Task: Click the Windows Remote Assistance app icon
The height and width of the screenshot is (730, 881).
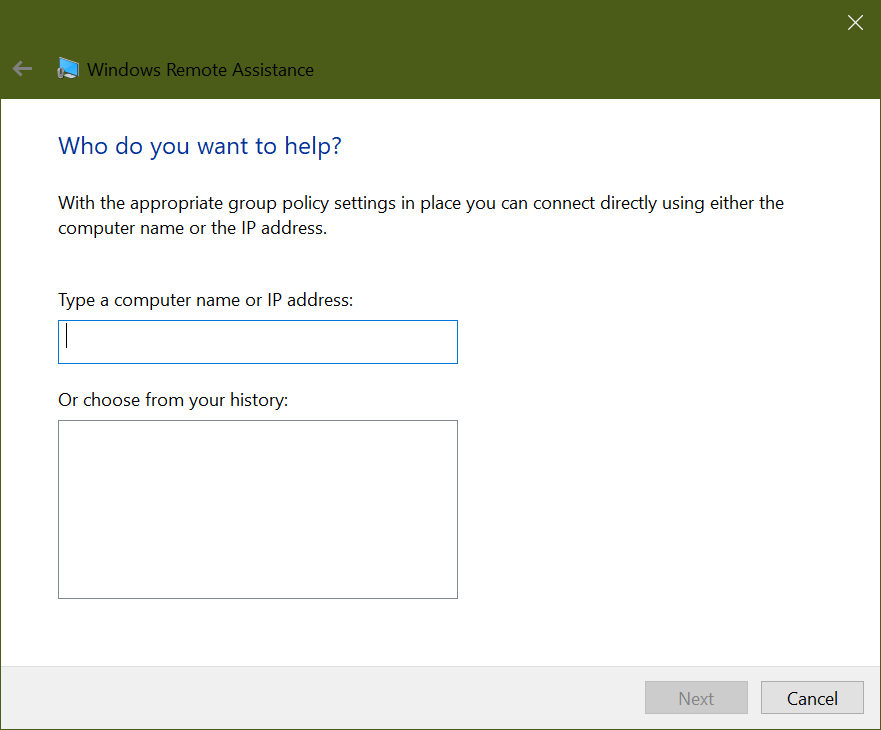Action: [x=68, y=69]
